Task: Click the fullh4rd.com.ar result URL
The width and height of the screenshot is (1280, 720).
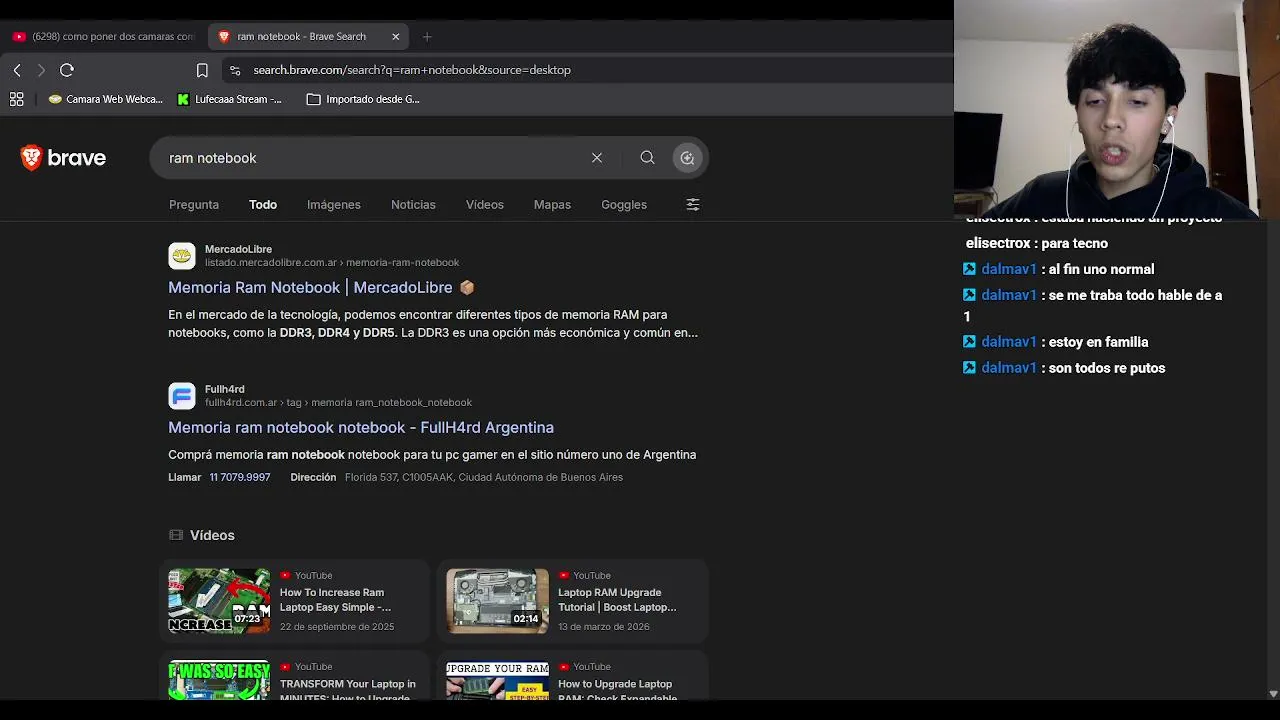Action: [338, 403]
